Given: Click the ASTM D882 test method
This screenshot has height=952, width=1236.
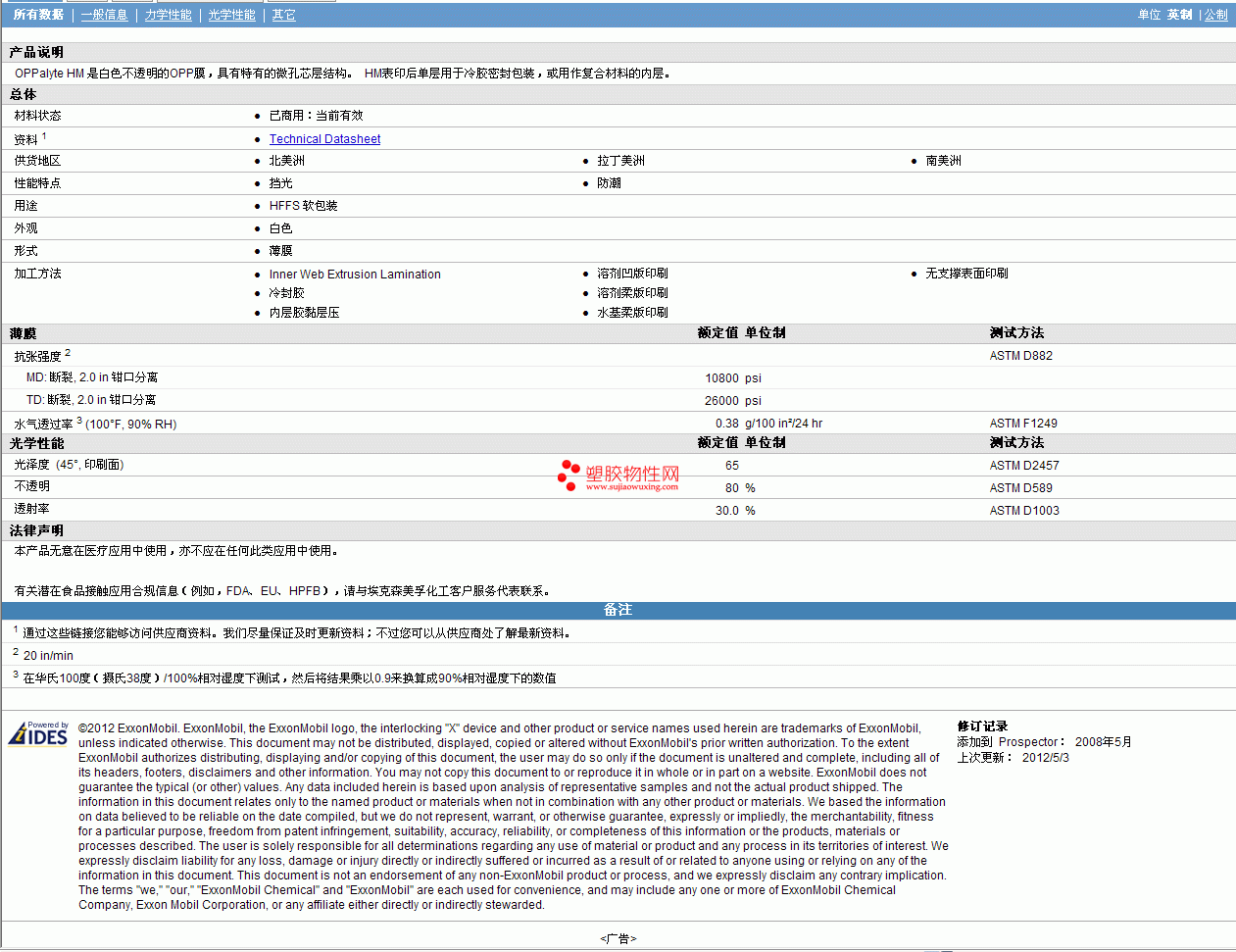Looking at the screenshot, I should pyautogui.click(x=1021, y=356).
